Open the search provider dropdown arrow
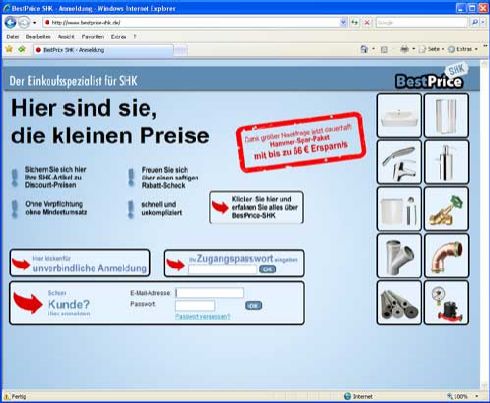Image resolution: width=490 pixels, height=403 pixels. [x=483, y=23]
